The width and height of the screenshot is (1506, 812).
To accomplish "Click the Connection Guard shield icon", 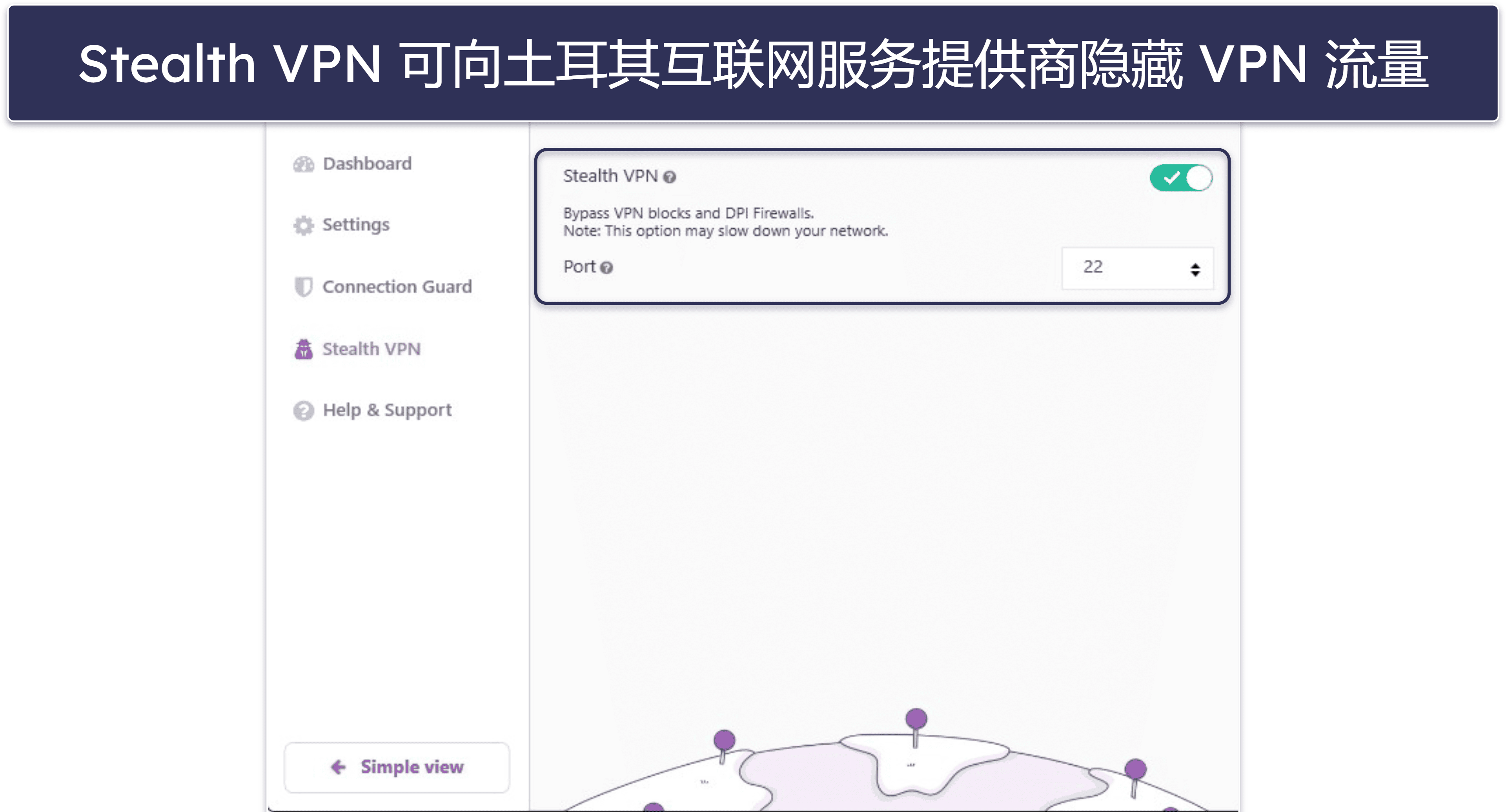I will [x=303, y=287].
